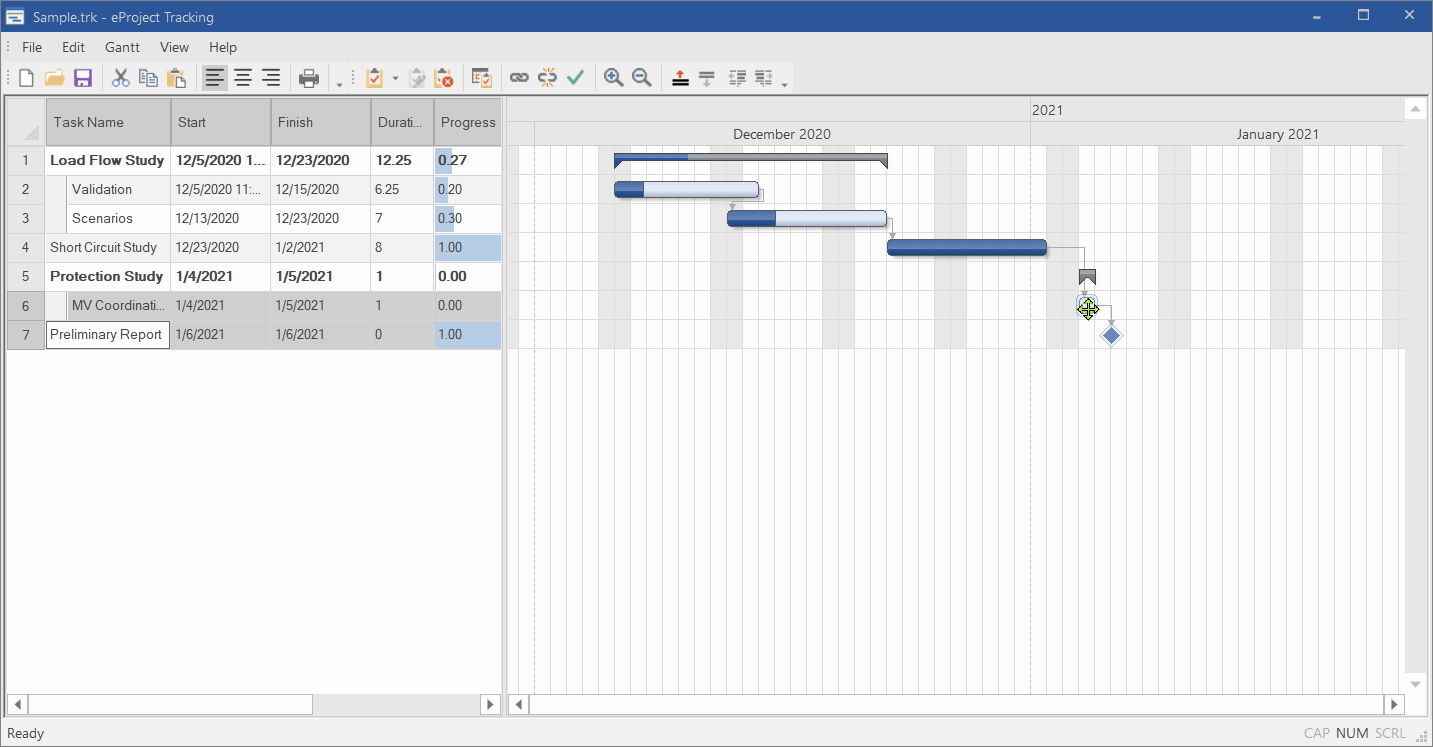1433x747 pixels.
Task: Toggle left text alignment in the toolbar
Action: coord(213,77)
